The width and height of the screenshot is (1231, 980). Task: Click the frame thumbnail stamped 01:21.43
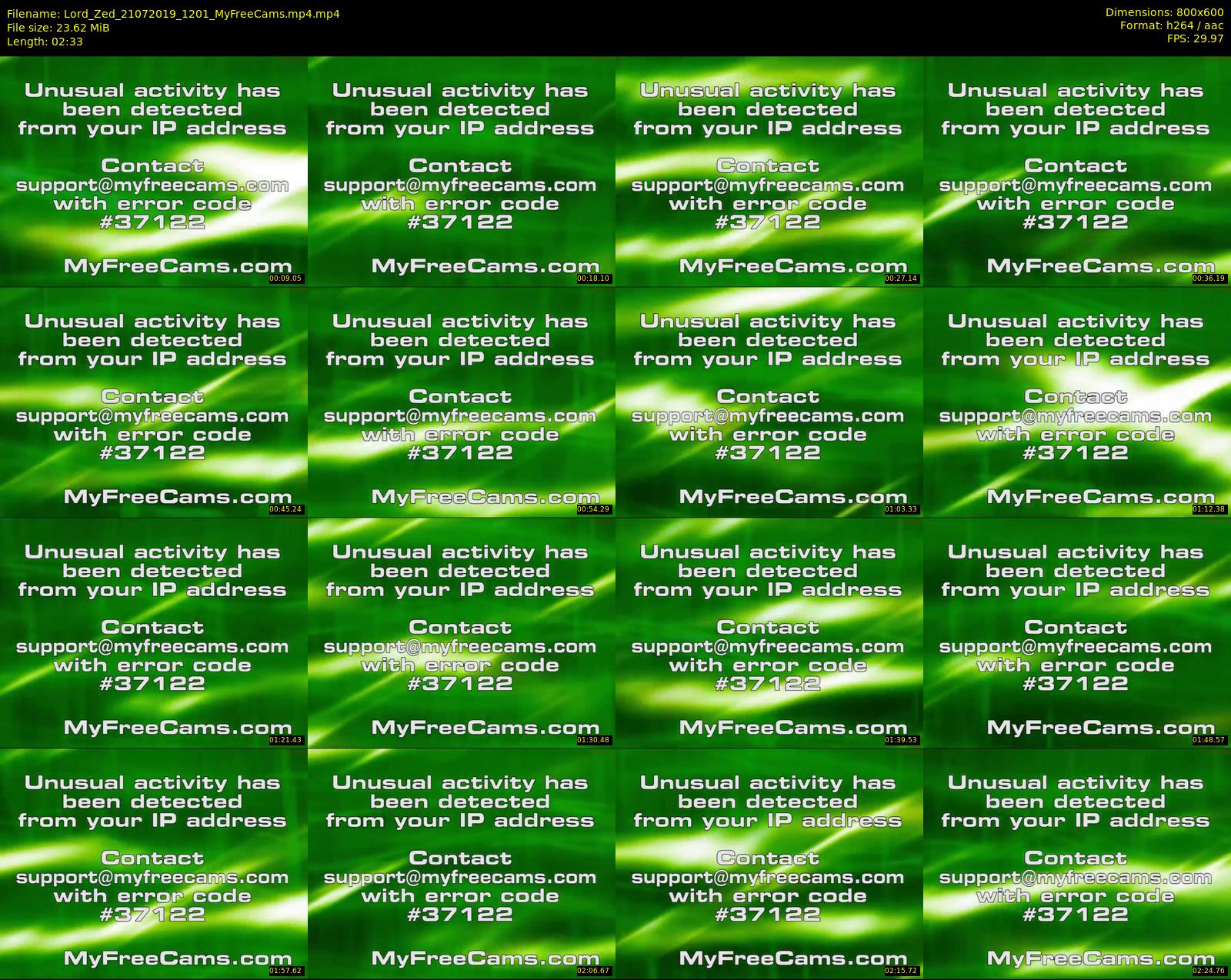point(154,632)
